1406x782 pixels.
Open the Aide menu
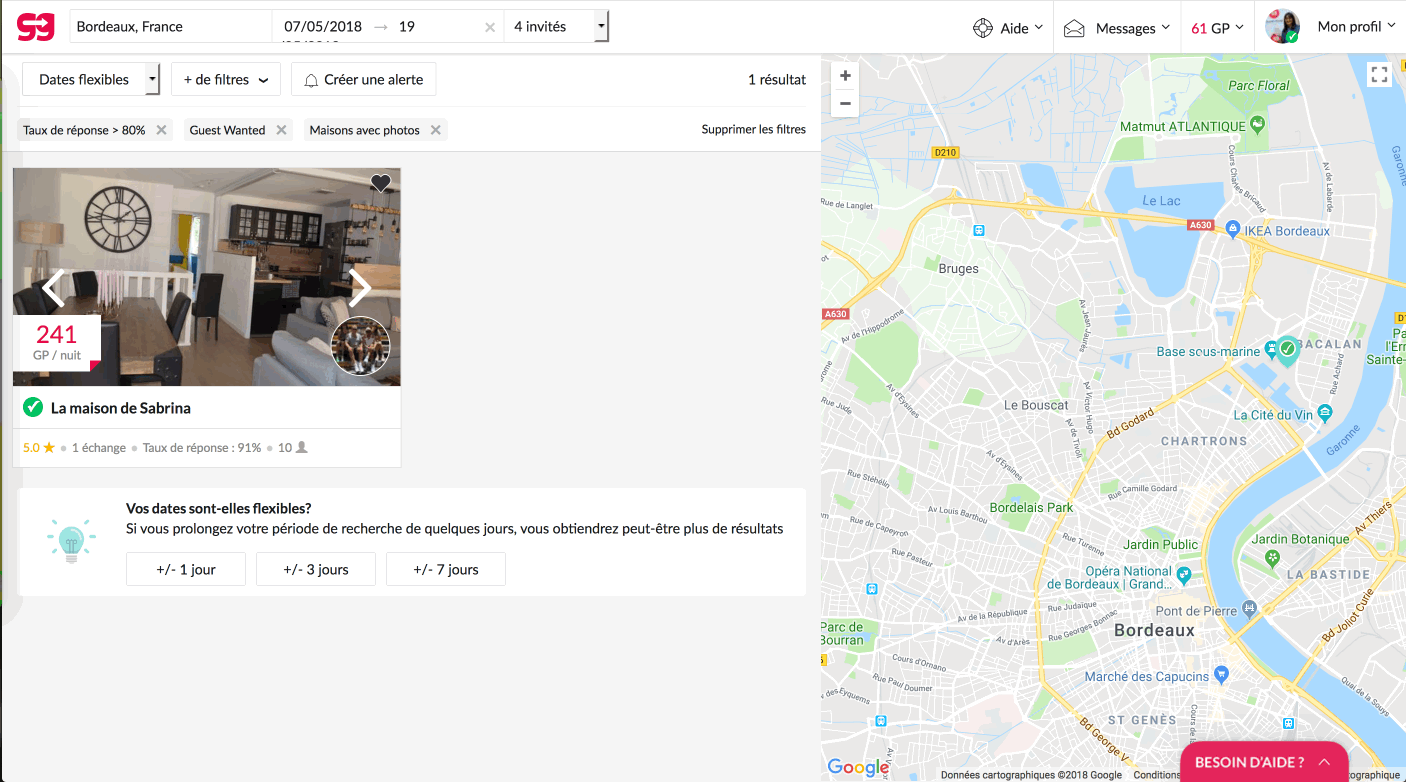point(1008,28)
